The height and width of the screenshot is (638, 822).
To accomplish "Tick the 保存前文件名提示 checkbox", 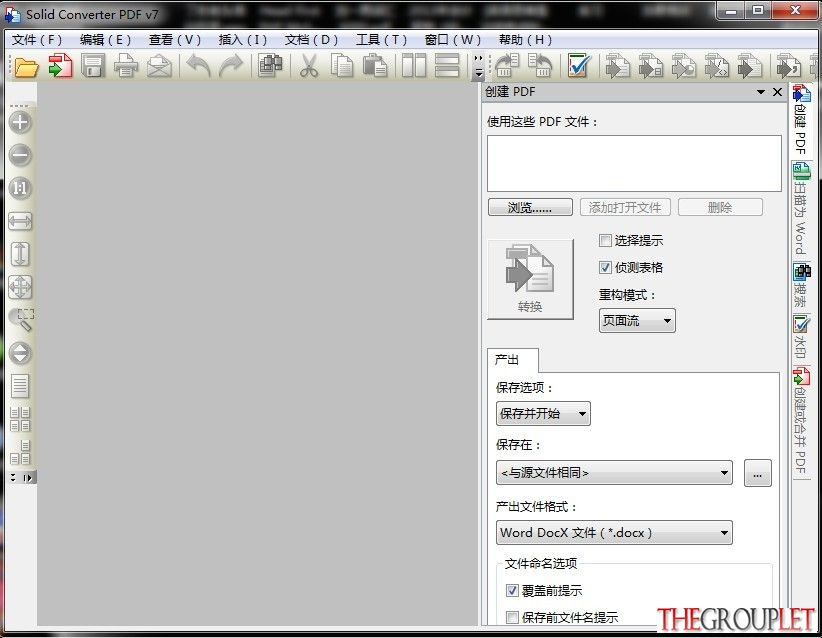I will [x=512, y=617].
